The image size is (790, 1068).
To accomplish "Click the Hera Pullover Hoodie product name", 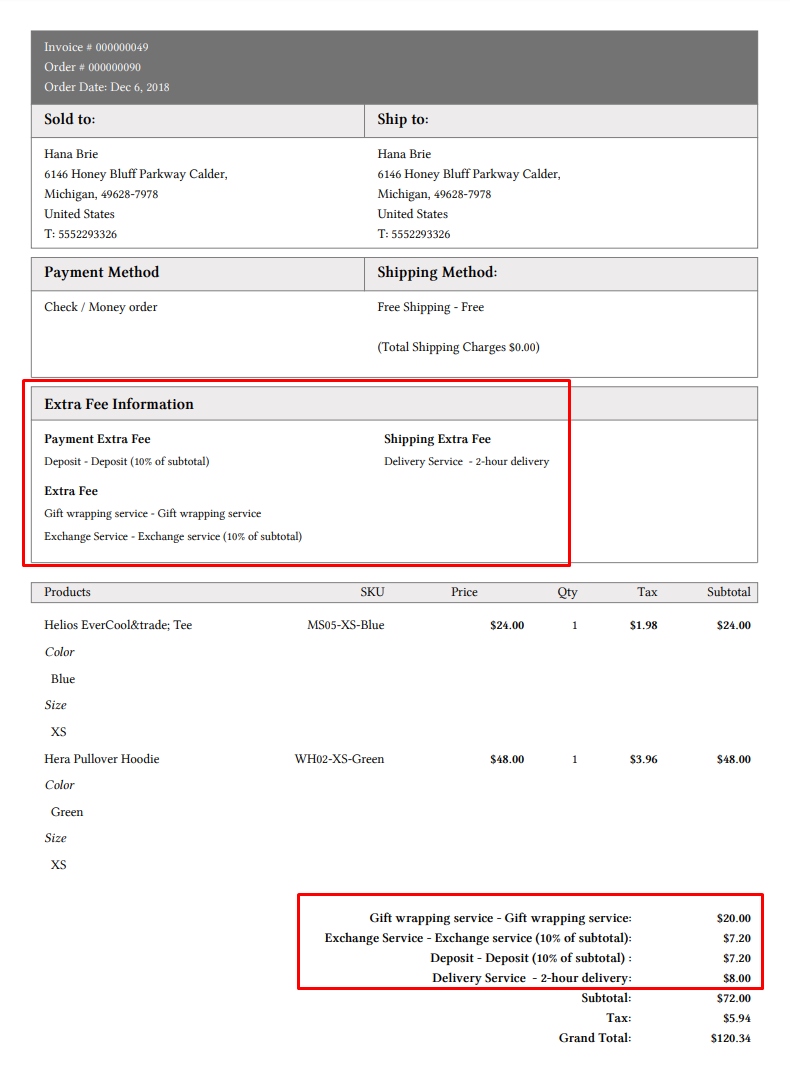I will (101, 759).
